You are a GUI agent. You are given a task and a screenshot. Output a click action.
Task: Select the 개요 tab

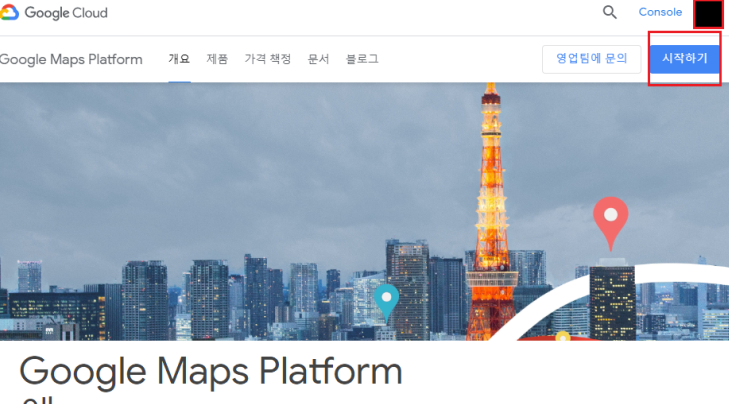point(179,59)
